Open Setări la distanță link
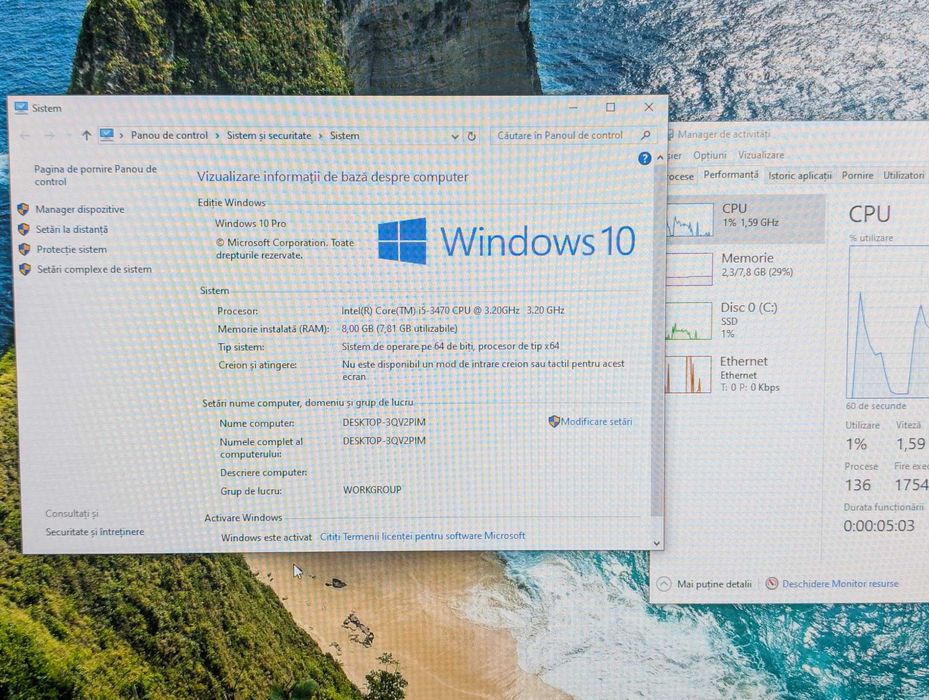 pyautogui.click(x=72, y=229)
